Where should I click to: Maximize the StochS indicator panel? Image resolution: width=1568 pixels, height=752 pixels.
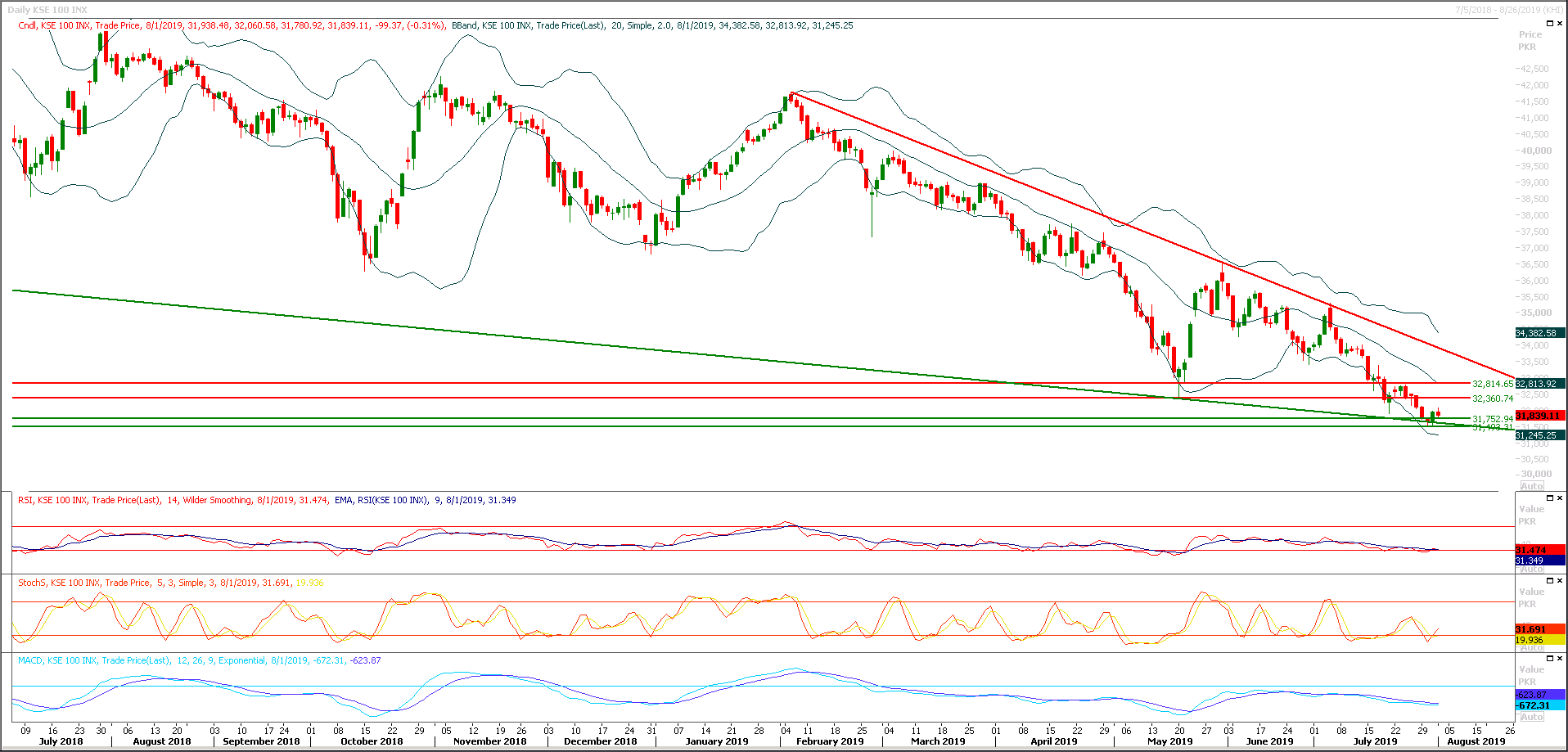pos(1549,580)
